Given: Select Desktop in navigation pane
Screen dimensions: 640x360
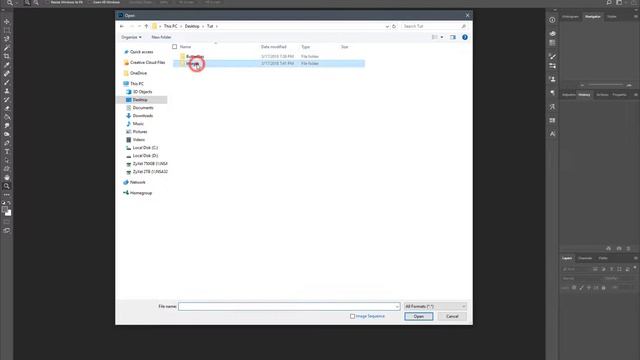Looking at the screenshot, I should [x=140, y=100].
